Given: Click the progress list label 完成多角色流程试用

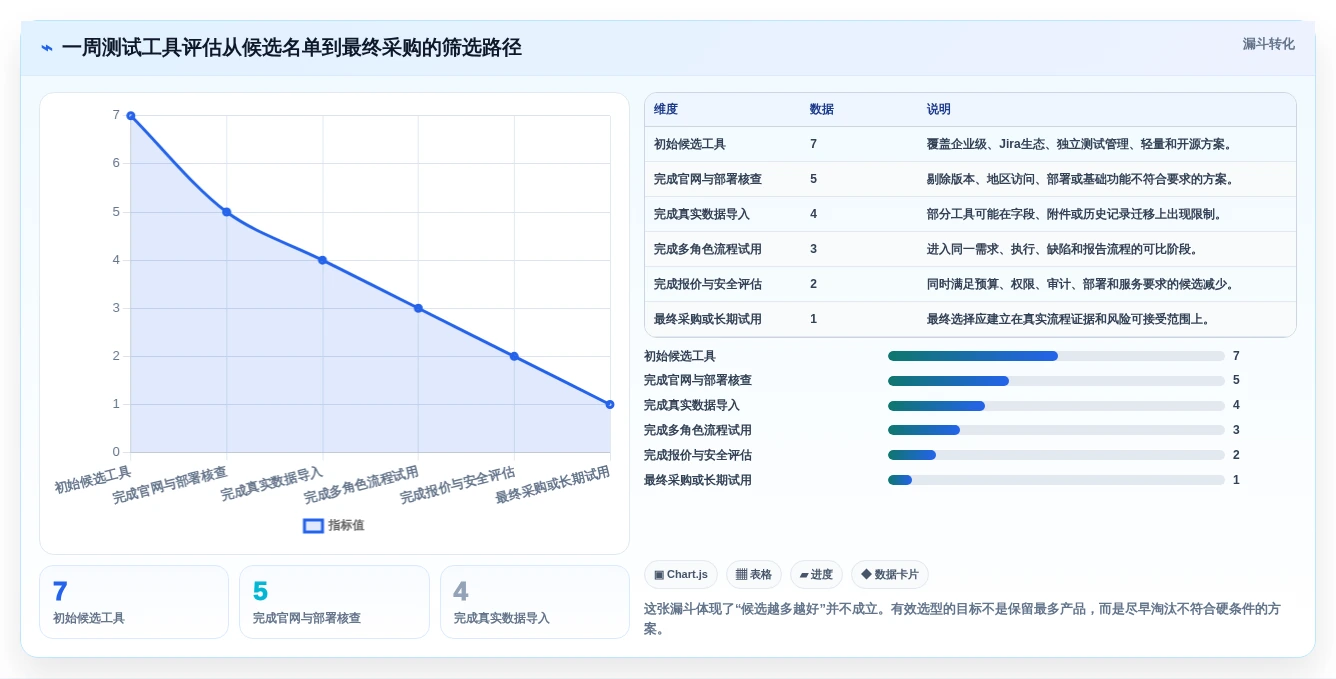Looking at the screenshot, I should click(698, 430).
